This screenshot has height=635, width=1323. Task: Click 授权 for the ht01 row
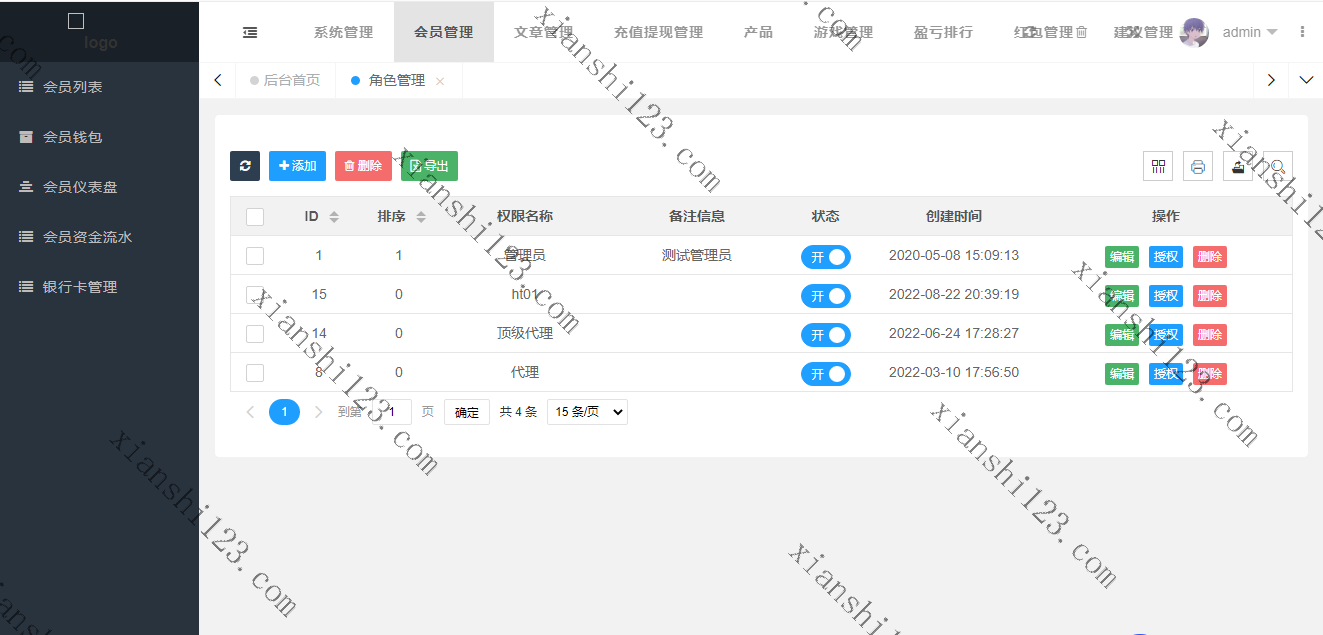pyautogui.click(x=1166, y=296)
